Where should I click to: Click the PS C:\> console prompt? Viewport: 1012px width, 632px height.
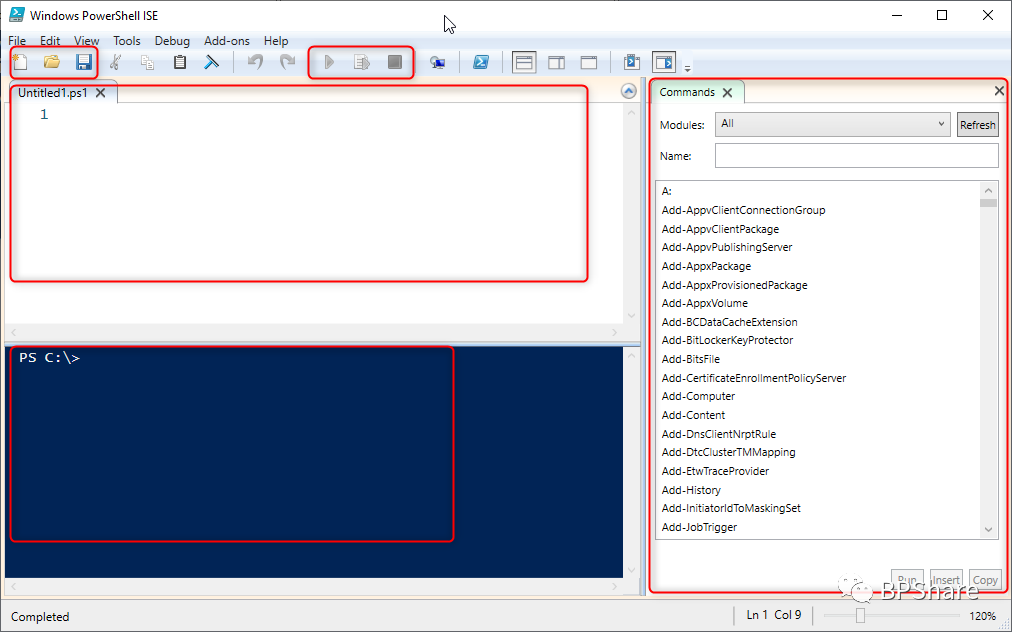point(50,358)
